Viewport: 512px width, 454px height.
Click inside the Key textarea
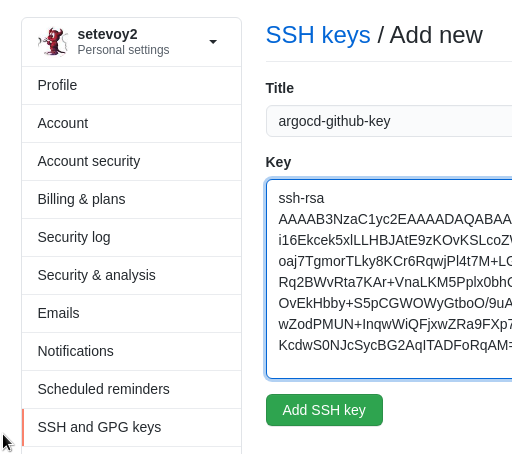389,279
